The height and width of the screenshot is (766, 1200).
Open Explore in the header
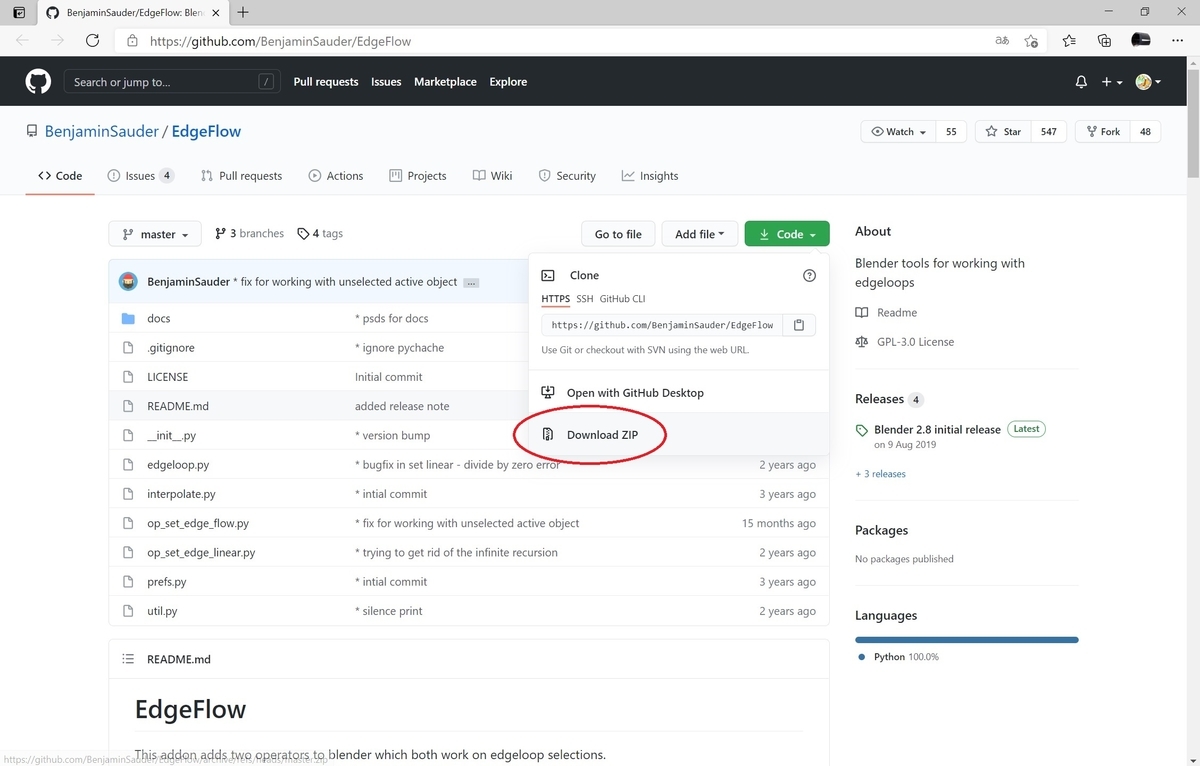508,82
